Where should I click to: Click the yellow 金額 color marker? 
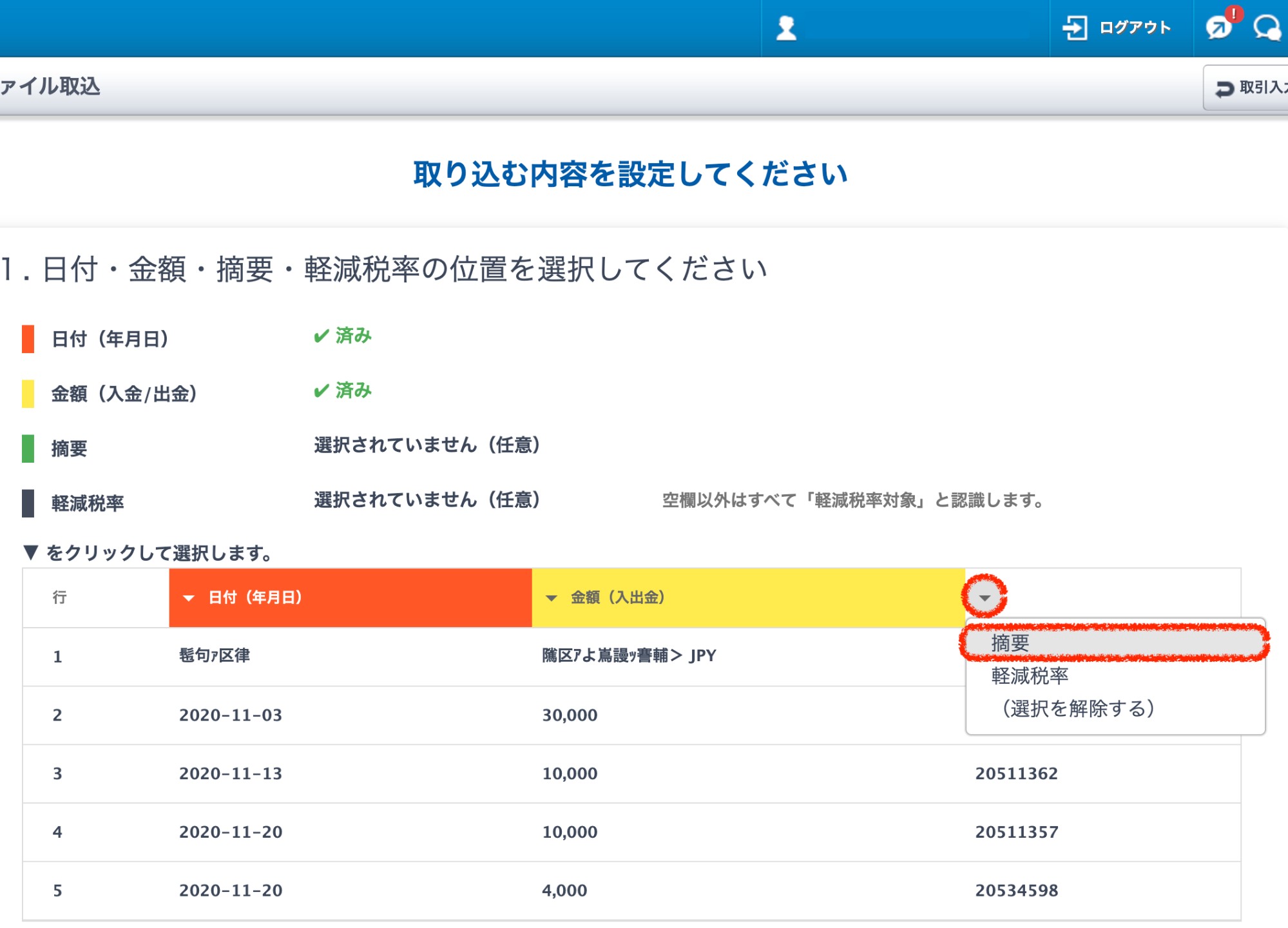pyautogui.click(x=28, y=394)
